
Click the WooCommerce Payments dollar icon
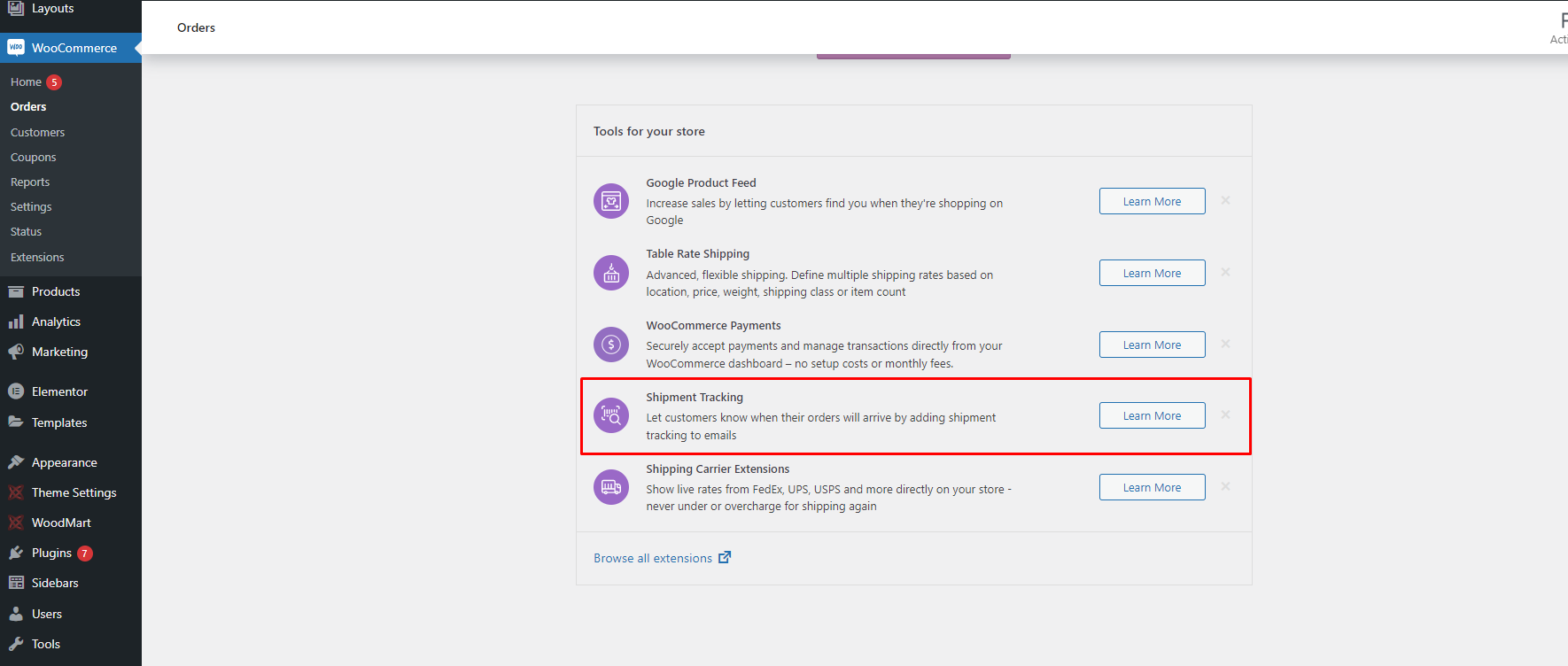(x=611, y=345)
